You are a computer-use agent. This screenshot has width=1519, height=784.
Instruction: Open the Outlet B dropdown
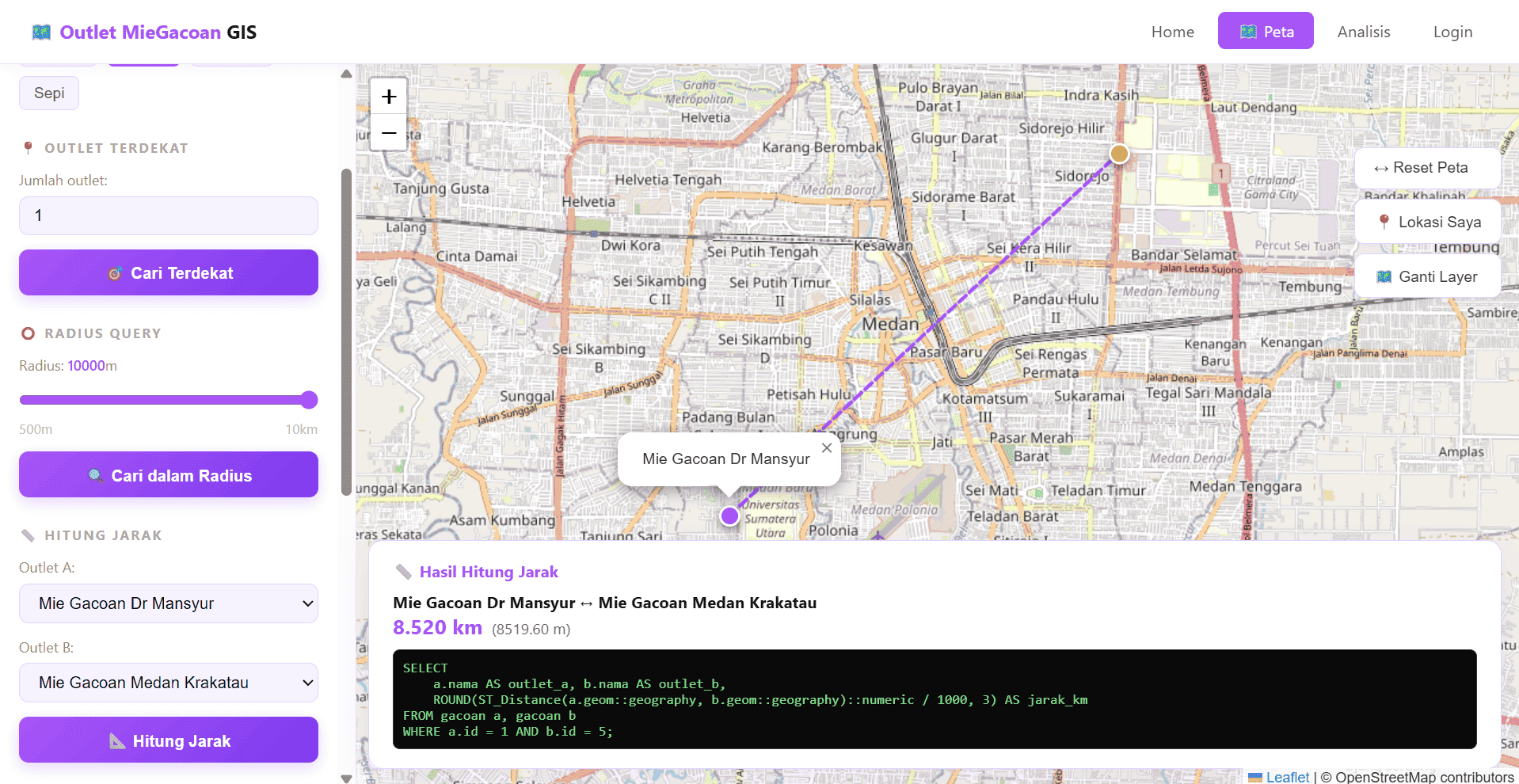[x=169, y=683]
